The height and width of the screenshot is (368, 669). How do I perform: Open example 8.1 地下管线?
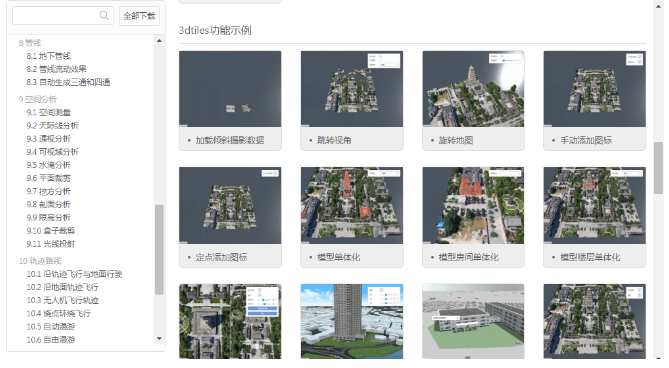click(x=49, y=56)
